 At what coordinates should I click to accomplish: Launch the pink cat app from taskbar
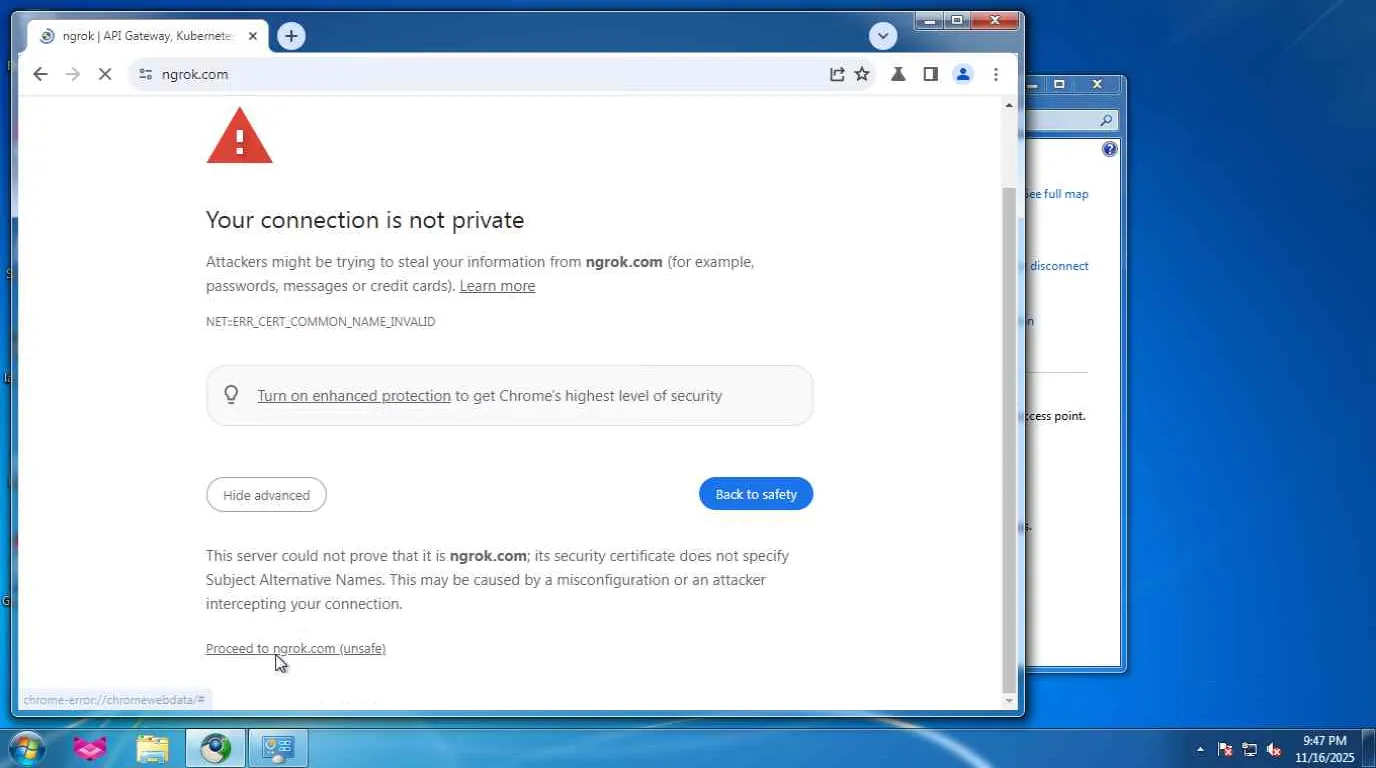(x=90, y=748)
